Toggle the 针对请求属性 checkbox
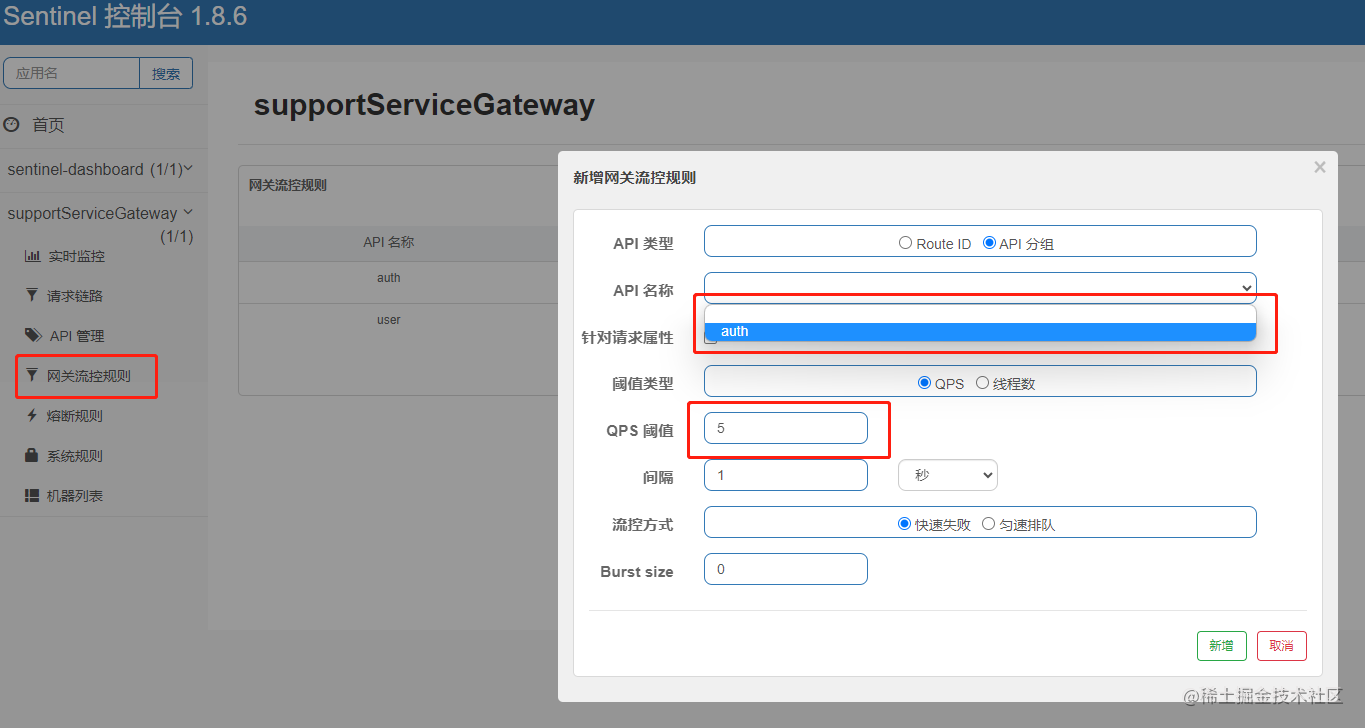Image resolution: width=1365 pixels, height=728 pixels. (x=710, y=338)
